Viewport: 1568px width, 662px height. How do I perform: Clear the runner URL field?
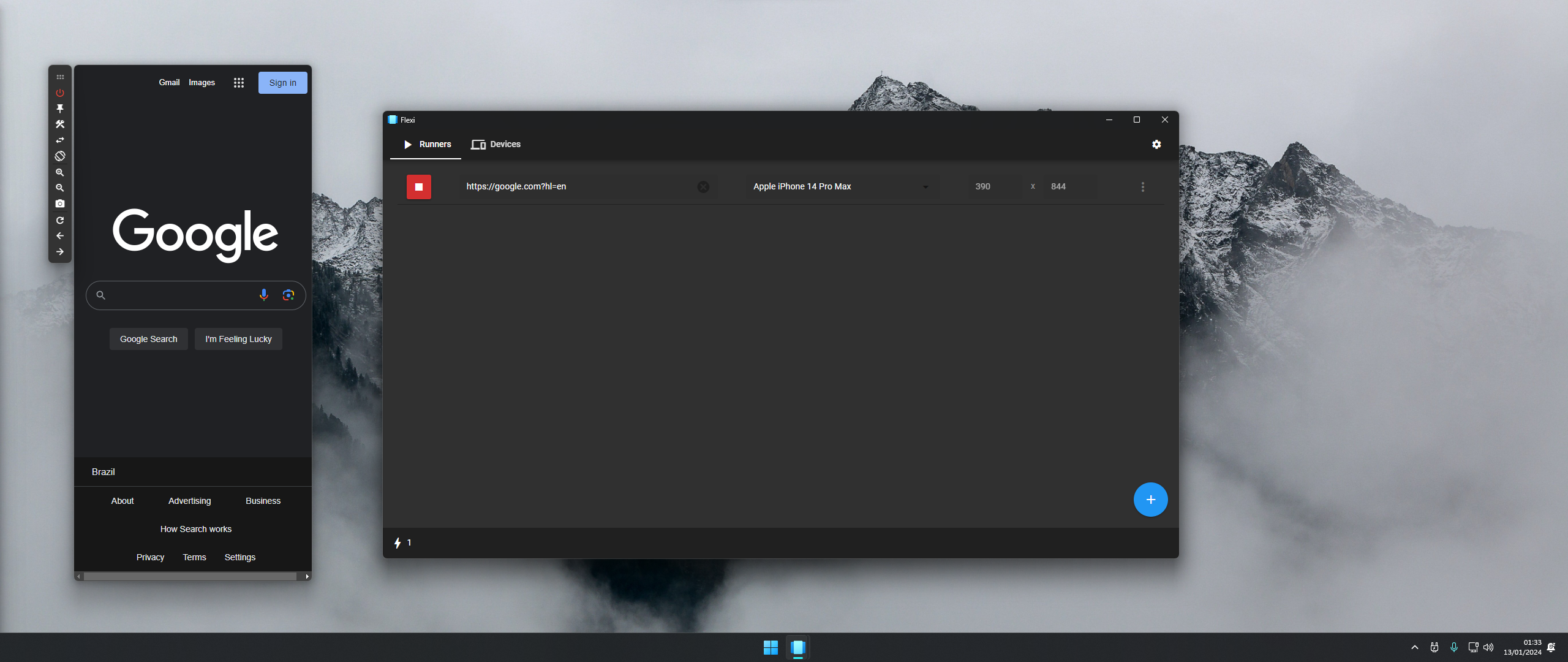tap(703, 187)
